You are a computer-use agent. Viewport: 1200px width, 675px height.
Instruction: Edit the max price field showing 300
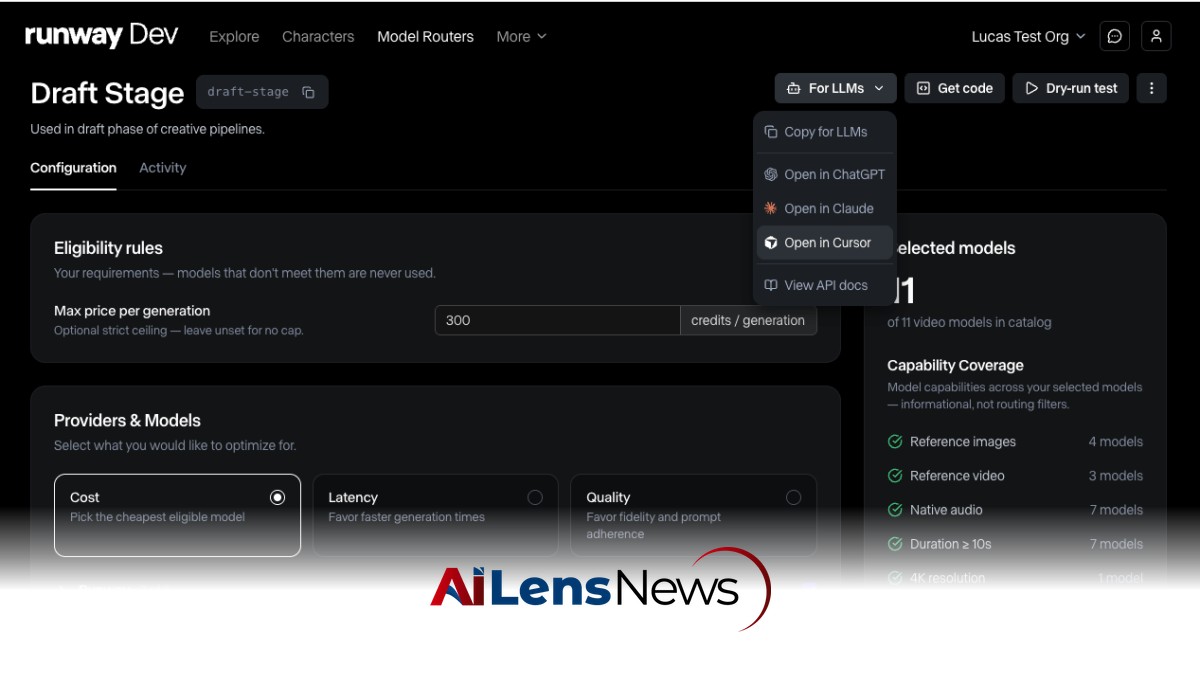[557, 320]
